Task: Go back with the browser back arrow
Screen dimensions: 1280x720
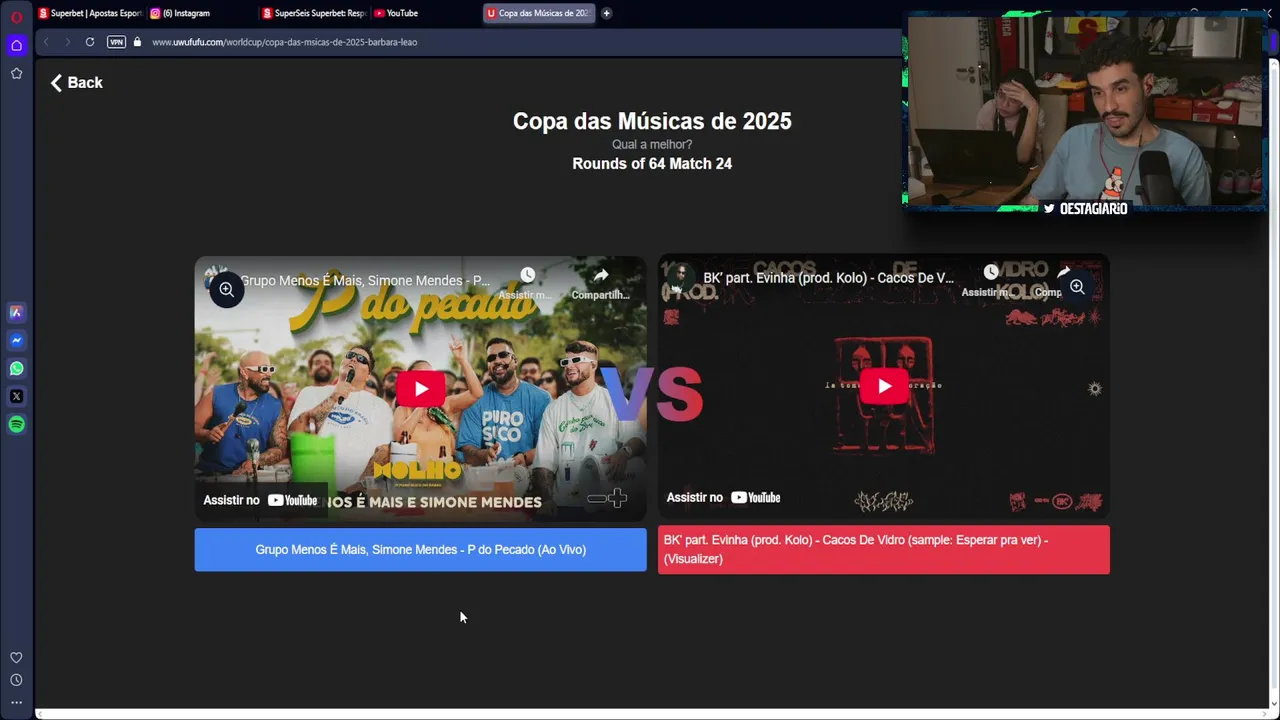Action: [x=46, y=42]
